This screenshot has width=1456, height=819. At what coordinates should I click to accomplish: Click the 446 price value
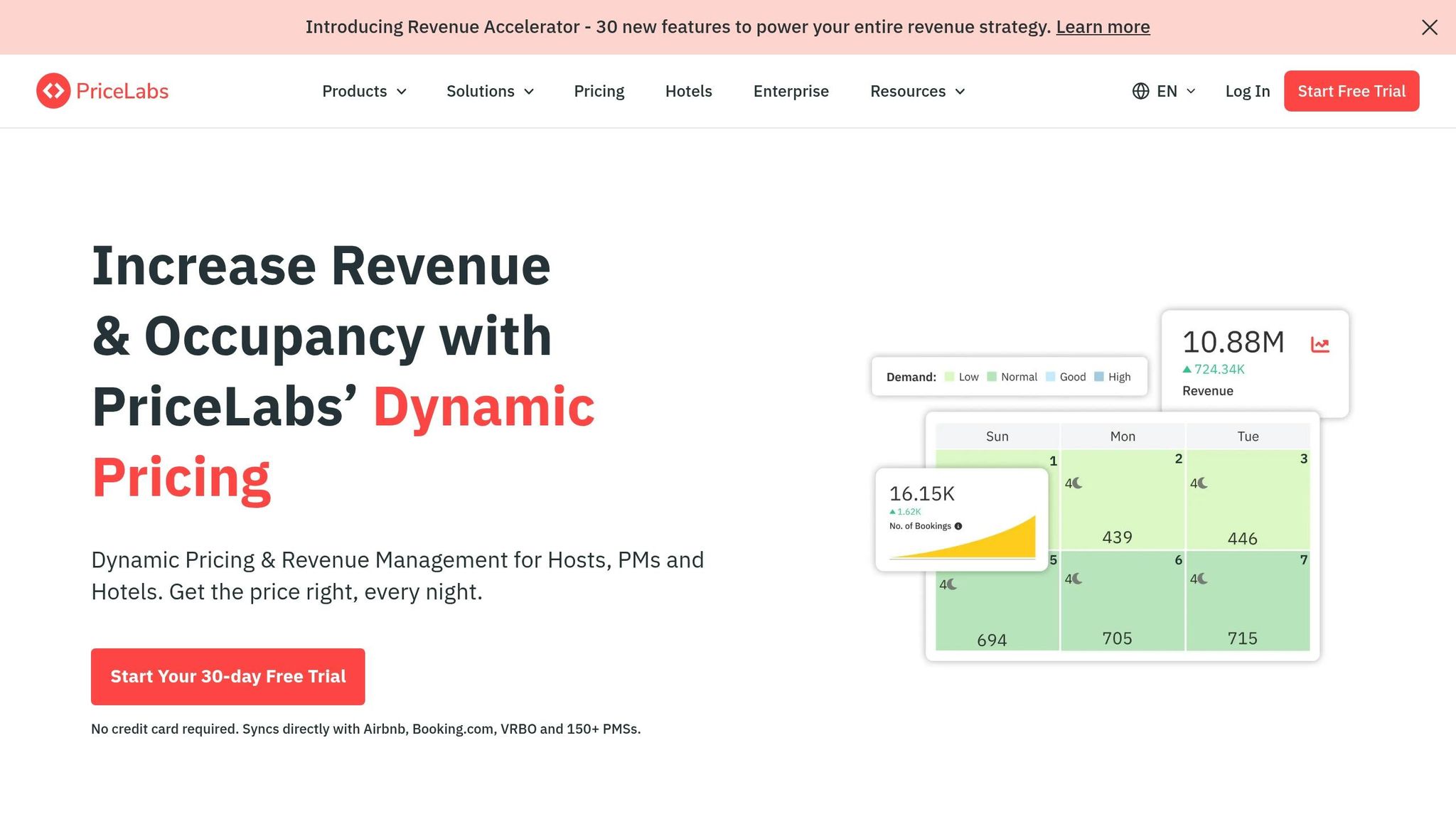point(1243,539)
